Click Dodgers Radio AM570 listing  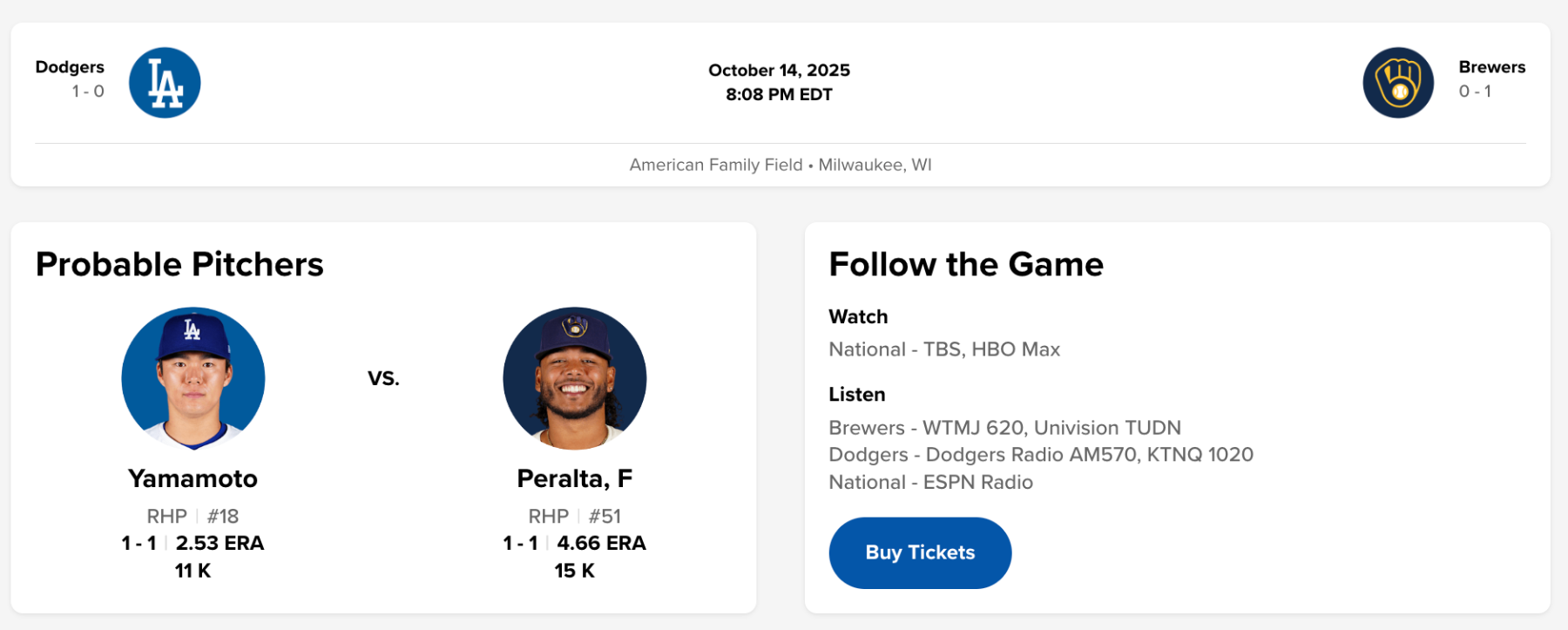tap(1040, 455)
